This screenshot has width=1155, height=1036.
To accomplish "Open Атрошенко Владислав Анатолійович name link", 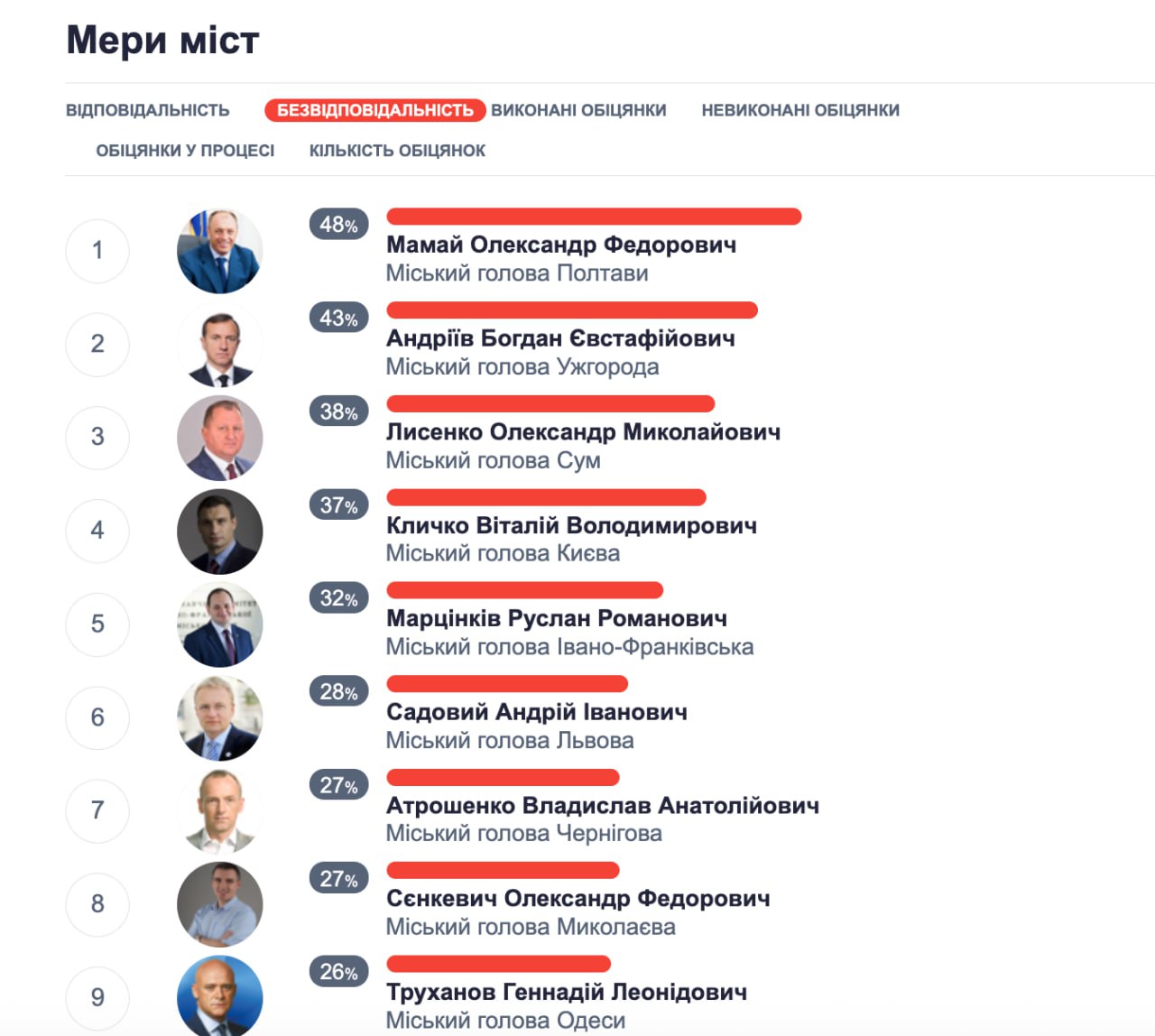I will click(x=603, y=805).
